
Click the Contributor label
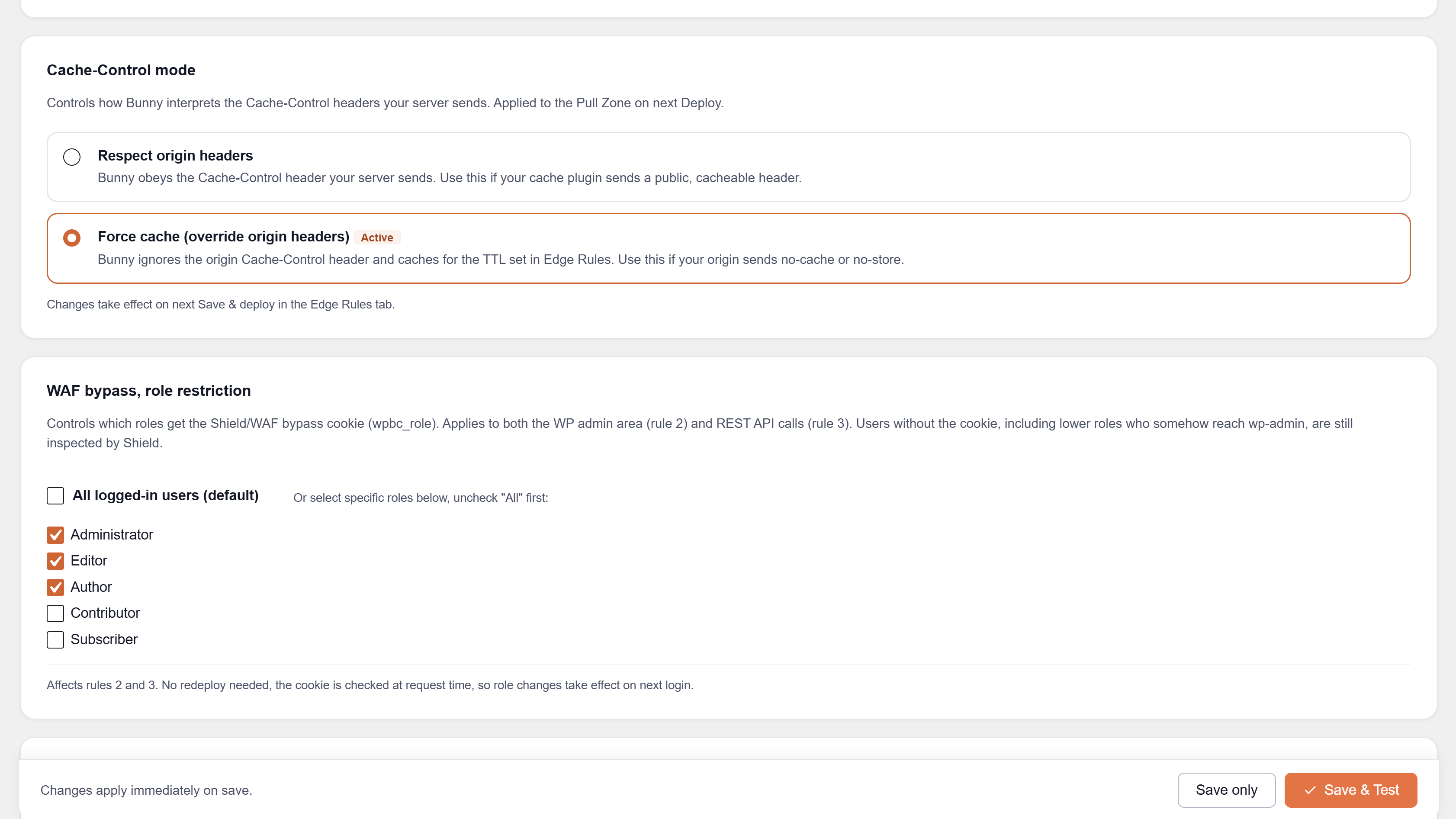click(105, 613)
